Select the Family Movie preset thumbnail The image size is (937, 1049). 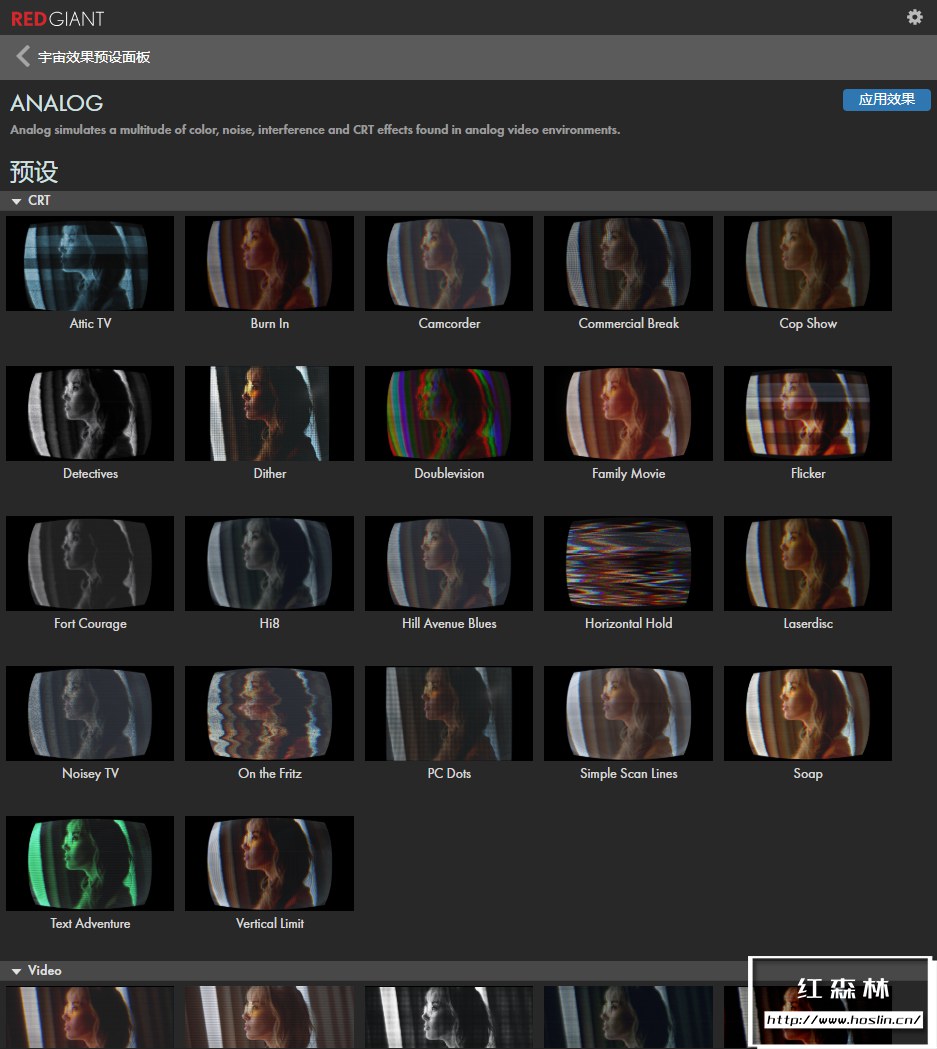(x=628, y=413)
